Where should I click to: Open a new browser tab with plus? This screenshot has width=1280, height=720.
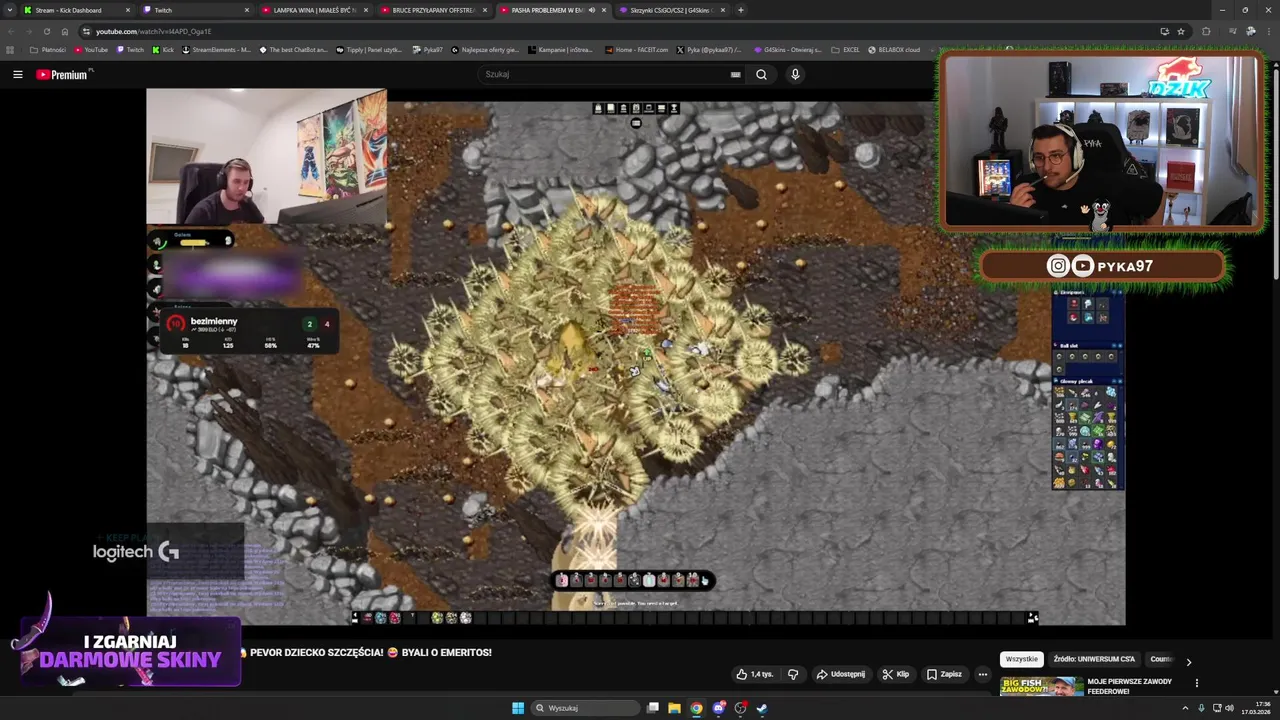click(740, 10)
